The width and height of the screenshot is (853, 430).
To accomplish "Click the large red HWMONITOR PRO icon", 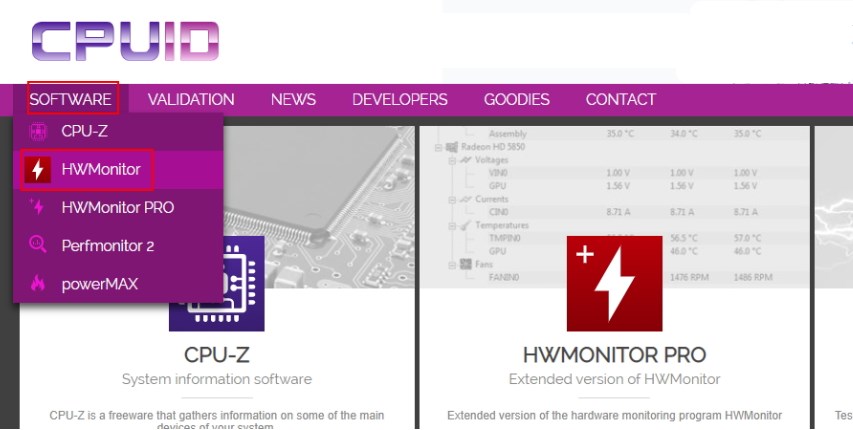I will 614,283.
